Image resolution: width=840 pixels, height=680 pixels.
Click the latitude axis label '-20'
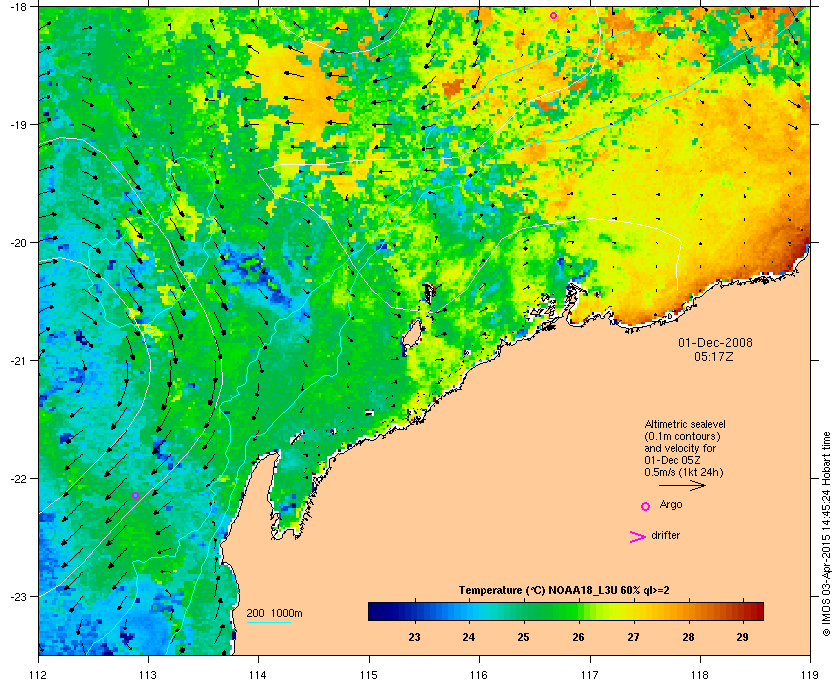coord(17,242)
